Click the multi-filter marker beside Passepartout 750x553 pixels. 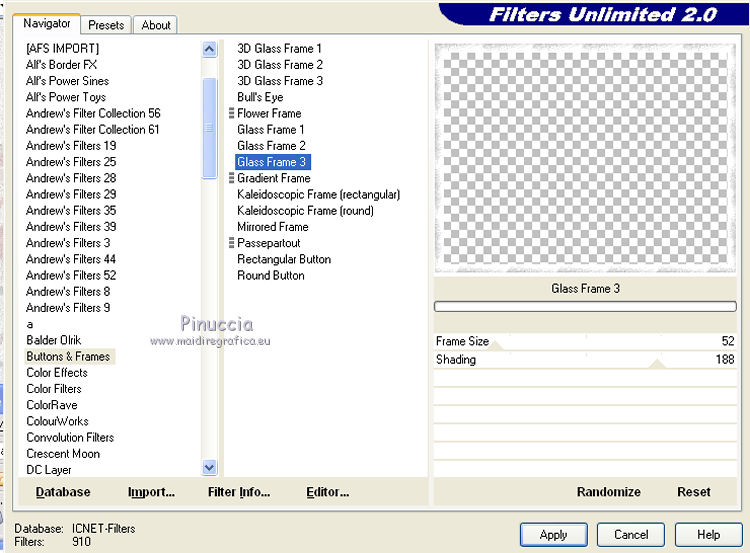click(x=232, y=243)
